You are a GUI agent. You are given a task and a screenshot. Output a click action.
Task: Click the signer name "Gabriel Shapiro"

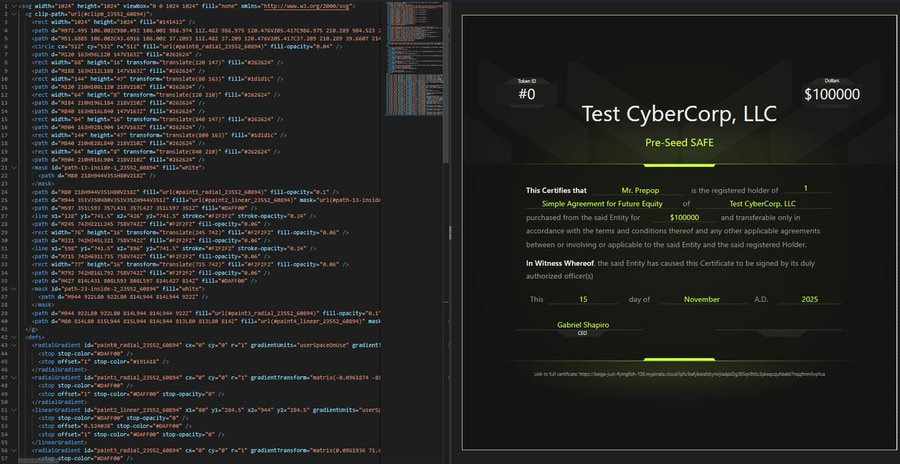click(x=583, y=324)
